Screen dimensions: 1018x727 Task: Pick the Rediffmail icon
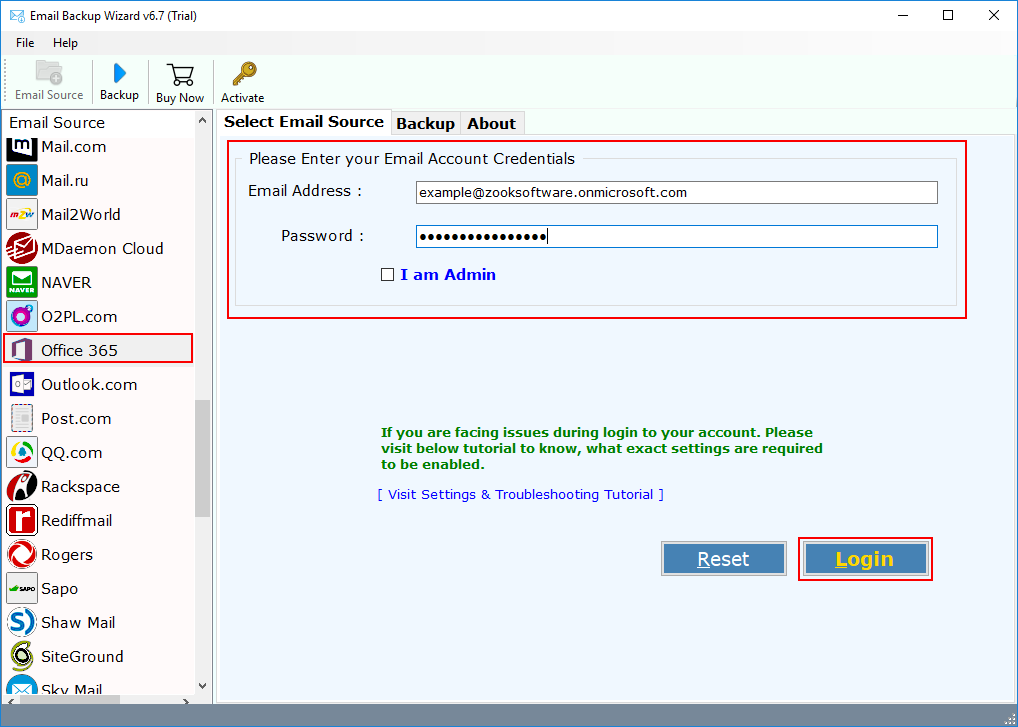coord(22,520)
